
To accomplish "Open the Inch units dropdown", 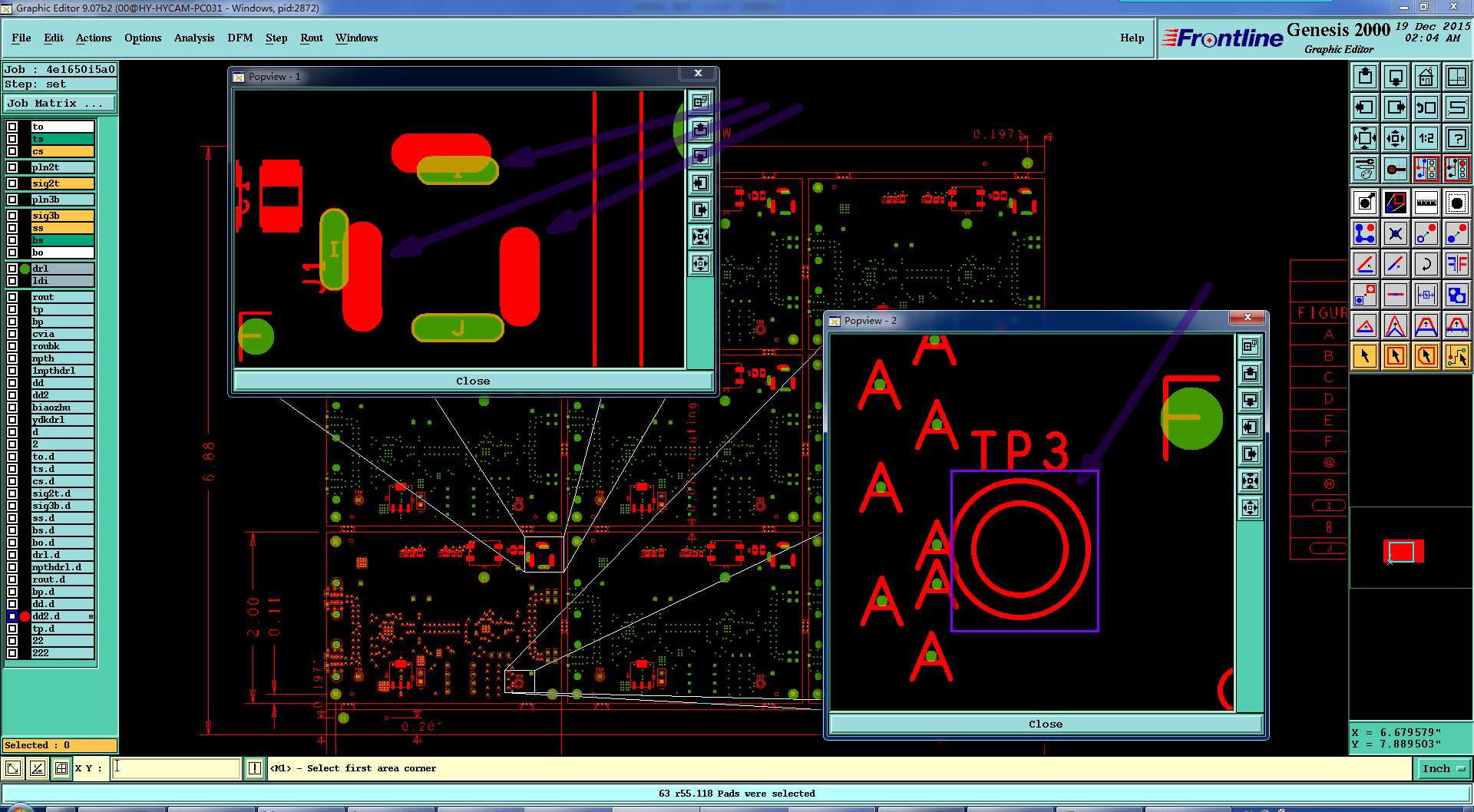I will [1443, 768].
